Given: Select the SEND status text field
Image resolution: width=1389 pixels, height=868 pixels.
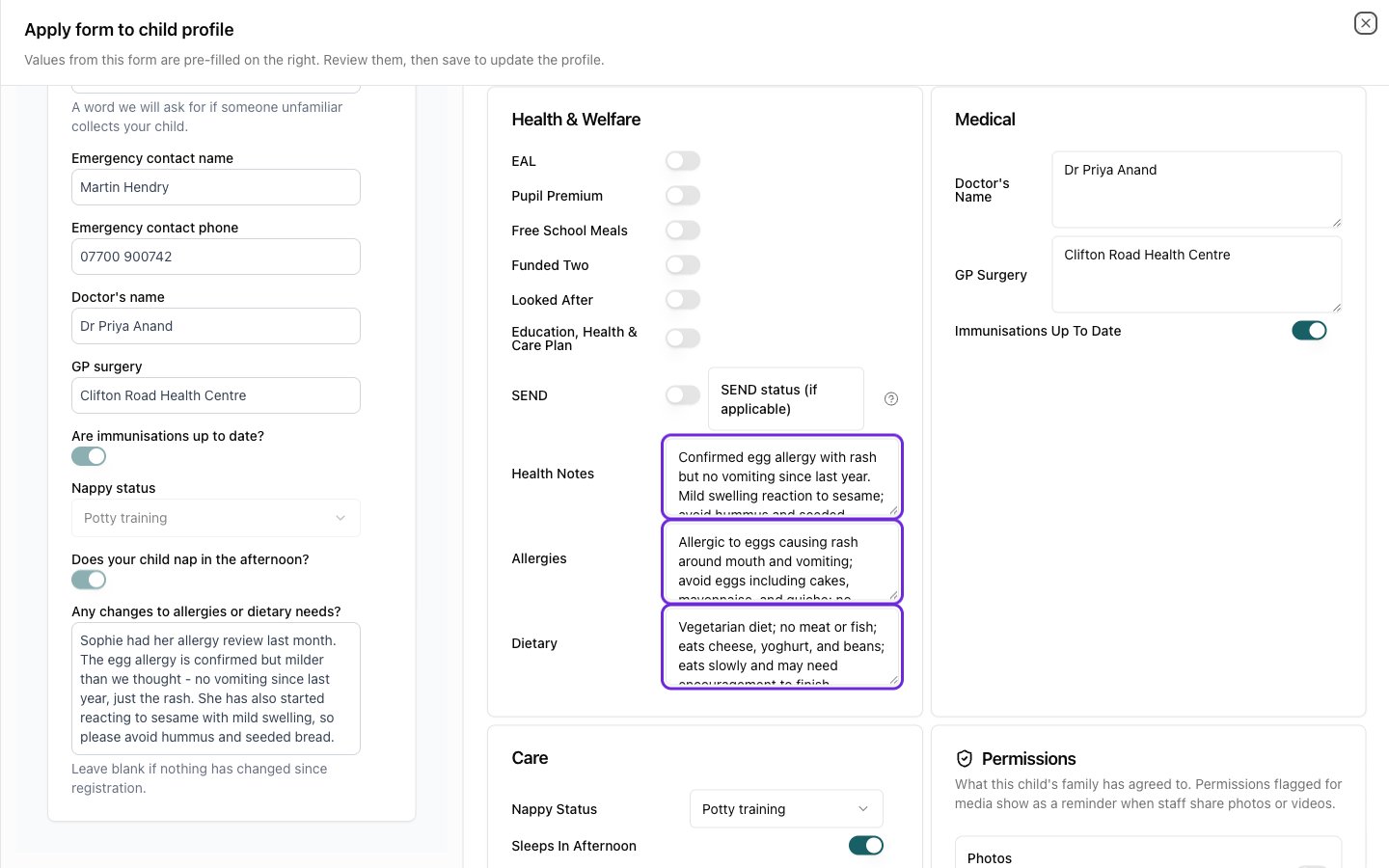Looking at the screenshot, I should (x=786, y=399).
